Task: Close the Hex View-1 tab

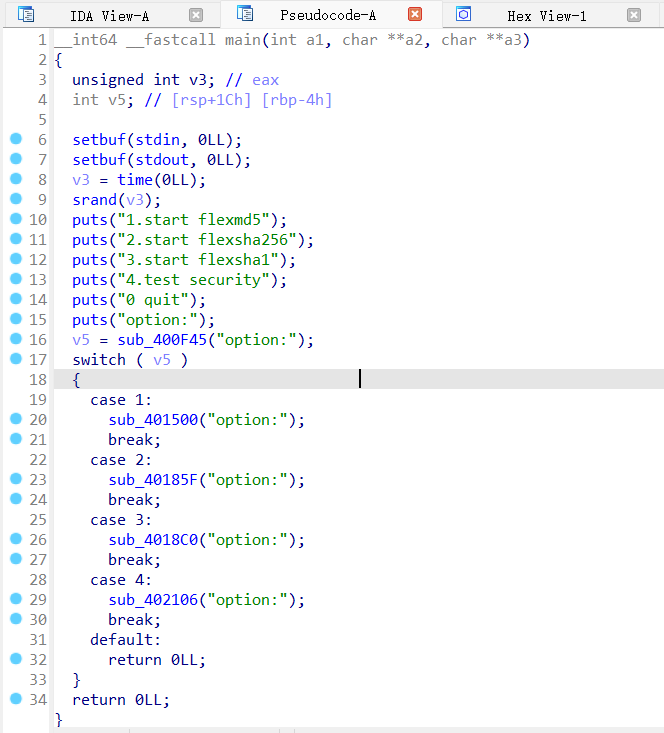Action: 634,15
